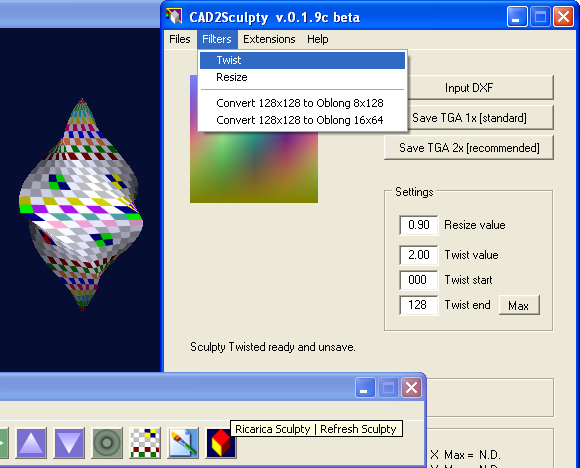Click the Input DXF button
Image resolution: width=580 pixels, height=468 pixels.
tap(480, 87)
